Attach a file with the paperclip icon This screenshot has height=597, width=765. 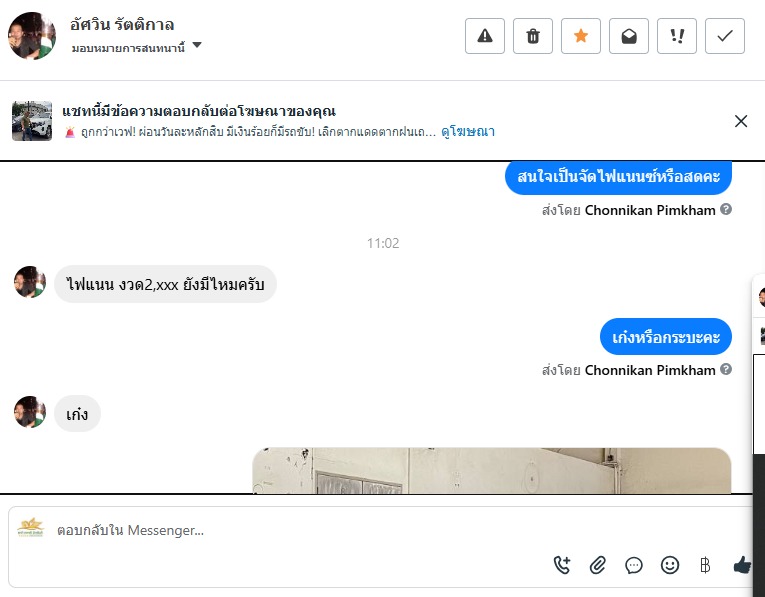(x=598, y=565)
